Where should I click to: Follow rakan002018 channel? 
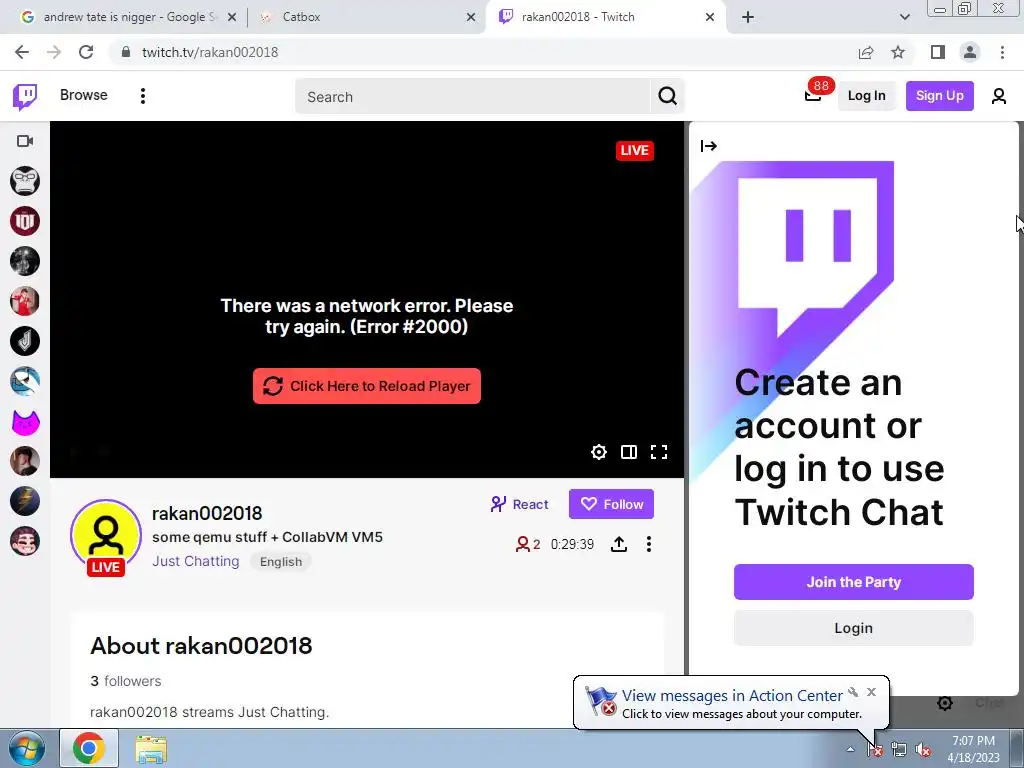point(611,504)
